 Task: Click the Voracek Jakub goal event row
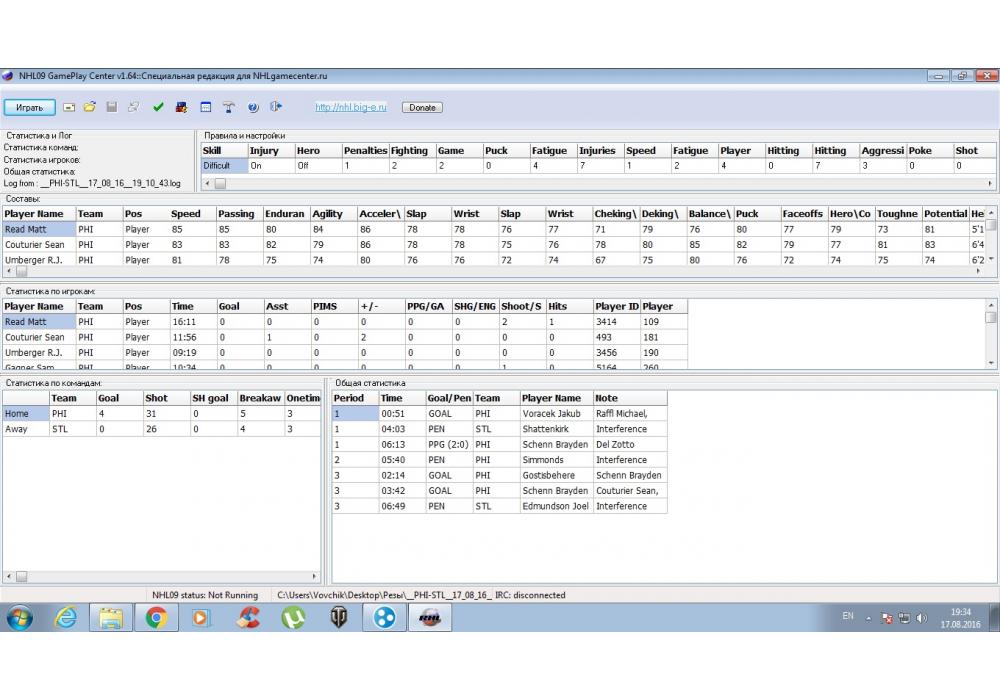click(550, 413)
